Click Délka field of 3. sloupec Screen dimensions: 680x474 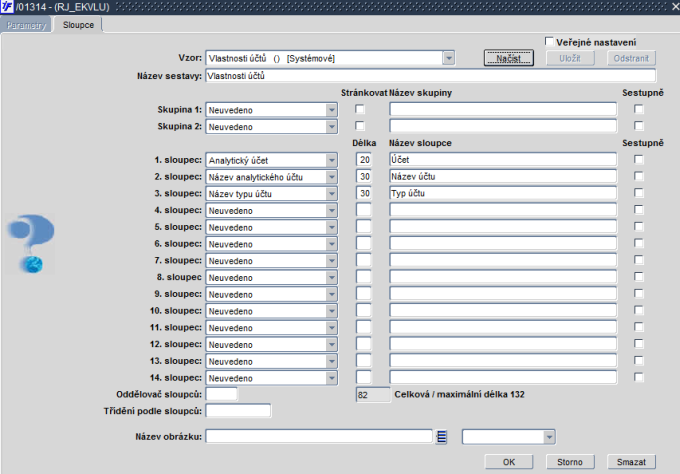click(x=364, y=193)
